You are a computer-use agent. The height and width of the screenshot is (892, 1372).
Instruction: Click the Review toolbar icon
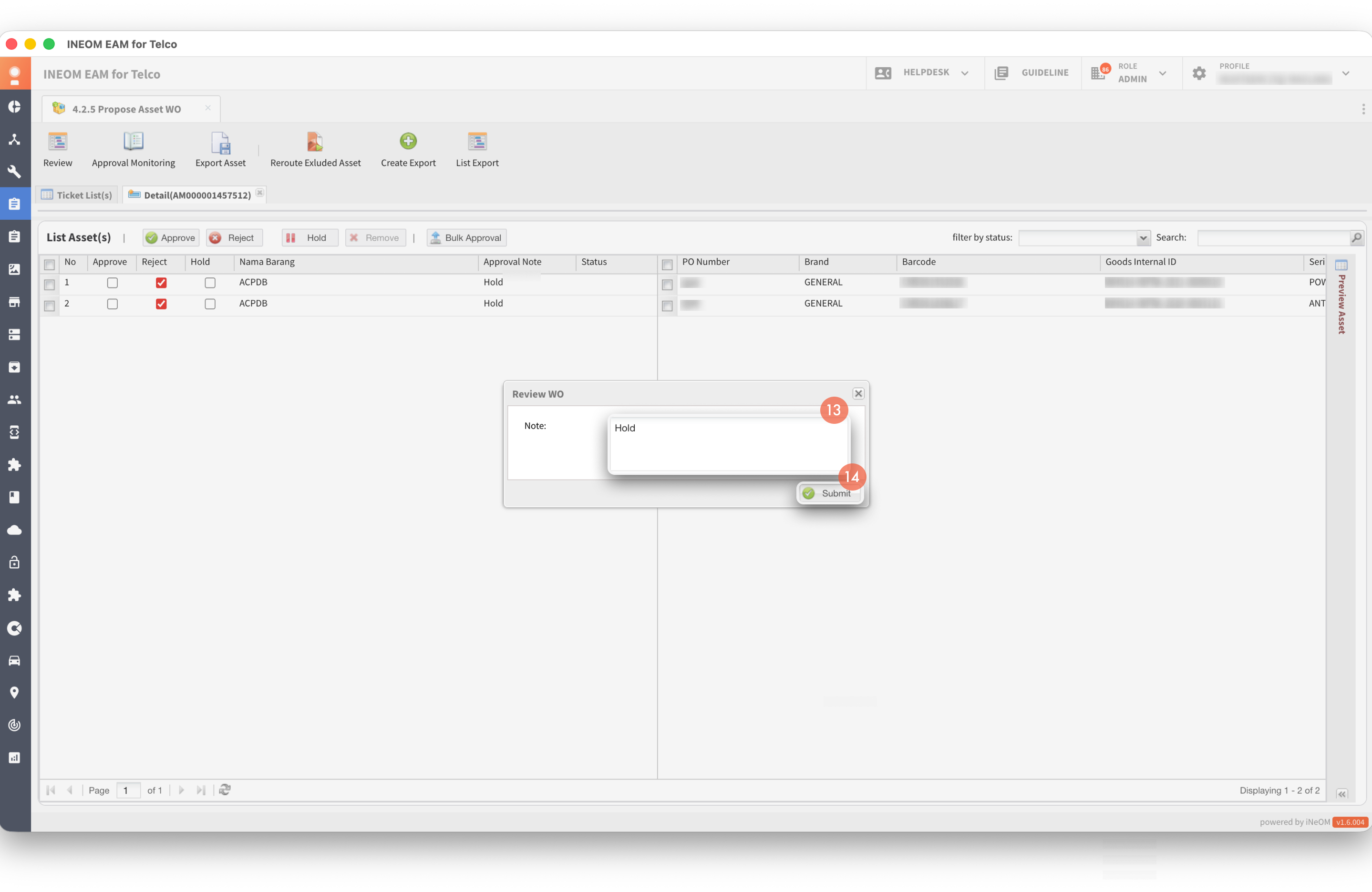tap(58, 142)
